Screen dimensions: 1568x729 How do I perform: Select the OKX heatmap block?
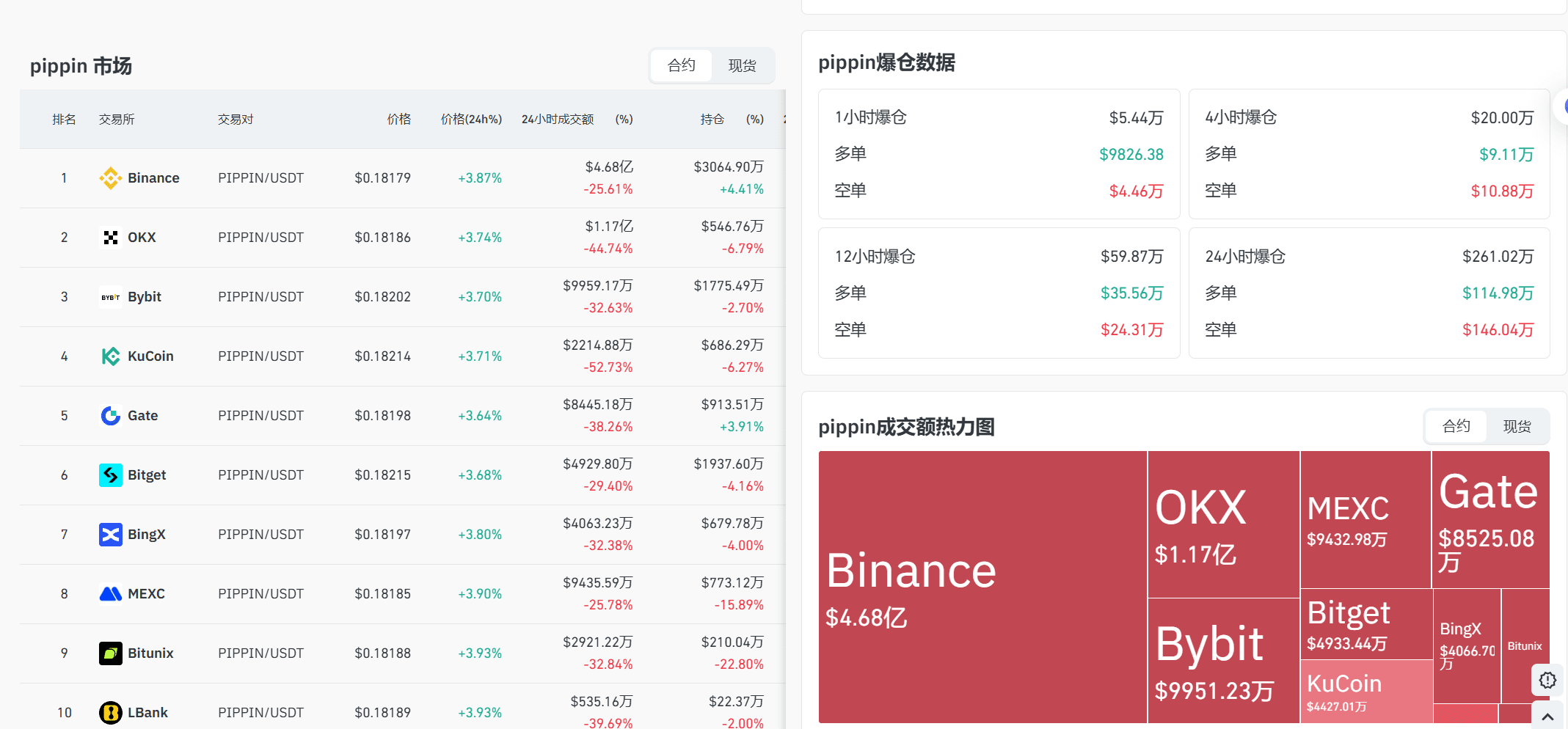pos(1224,524)
